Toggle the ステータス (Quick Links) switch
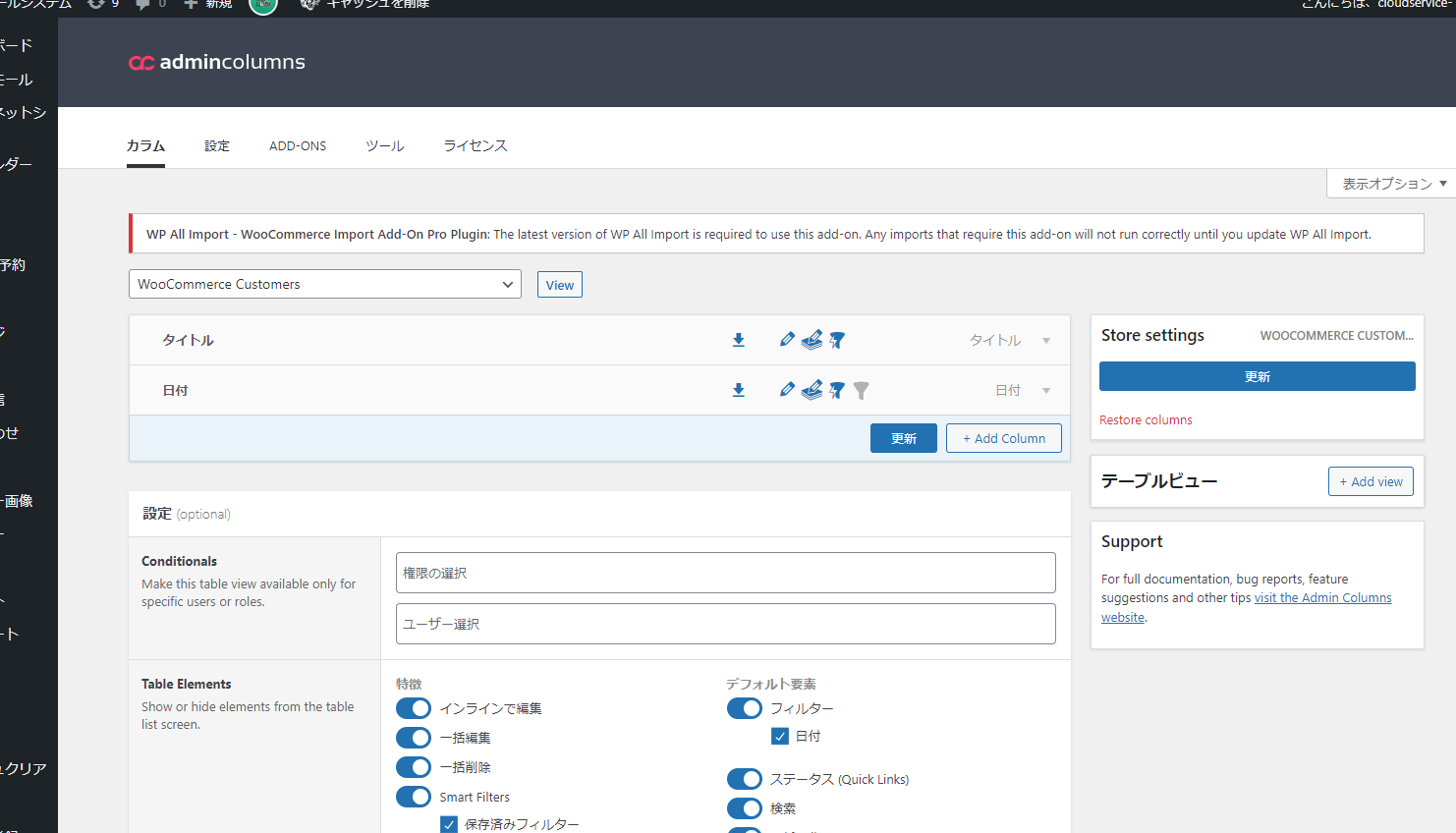The image size is (1456, 833). point(745,779)
